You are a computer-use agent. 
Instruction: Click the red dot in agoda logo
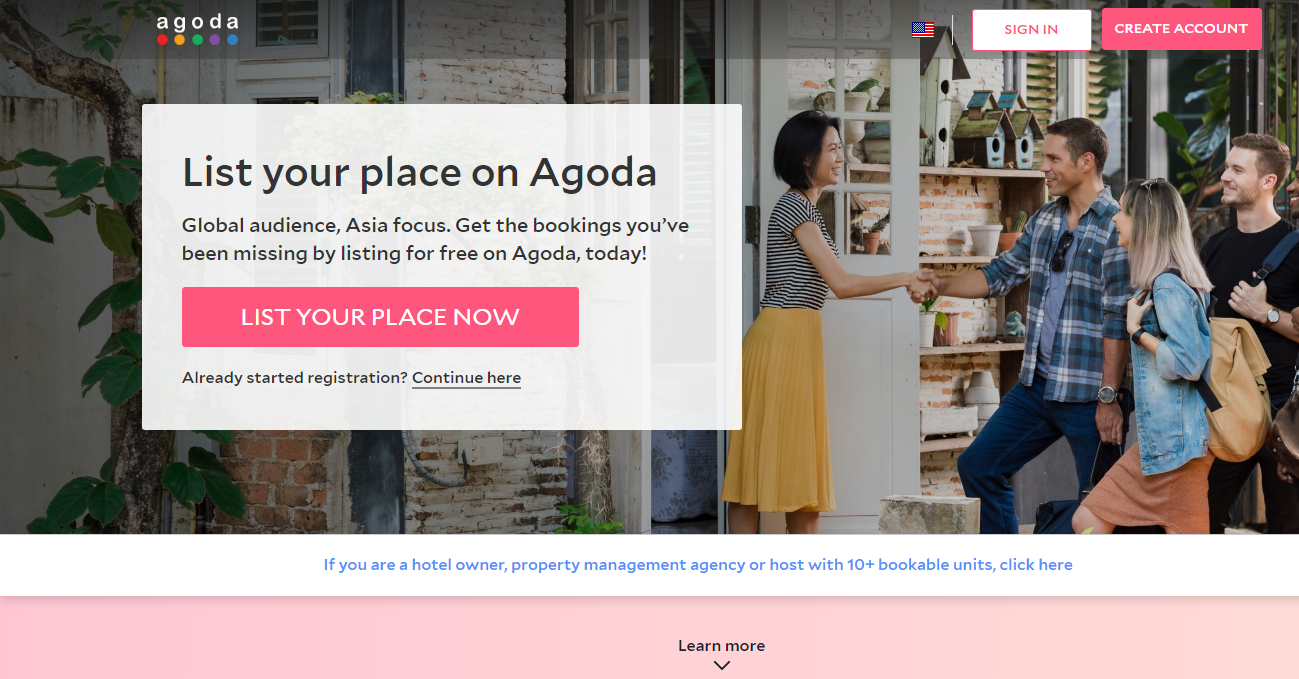[162, 40]
